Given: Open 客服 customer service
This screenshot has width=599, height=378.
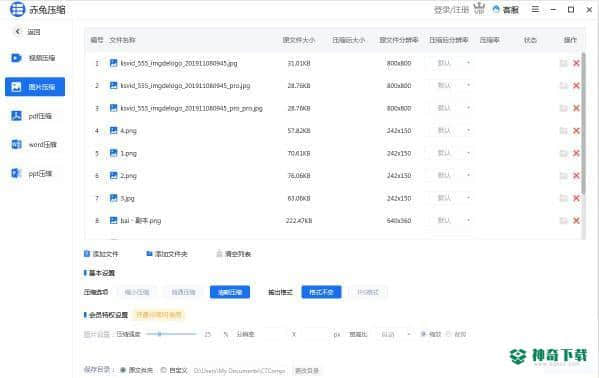Looking at the screenshot, I should click(x=506, y=10).
